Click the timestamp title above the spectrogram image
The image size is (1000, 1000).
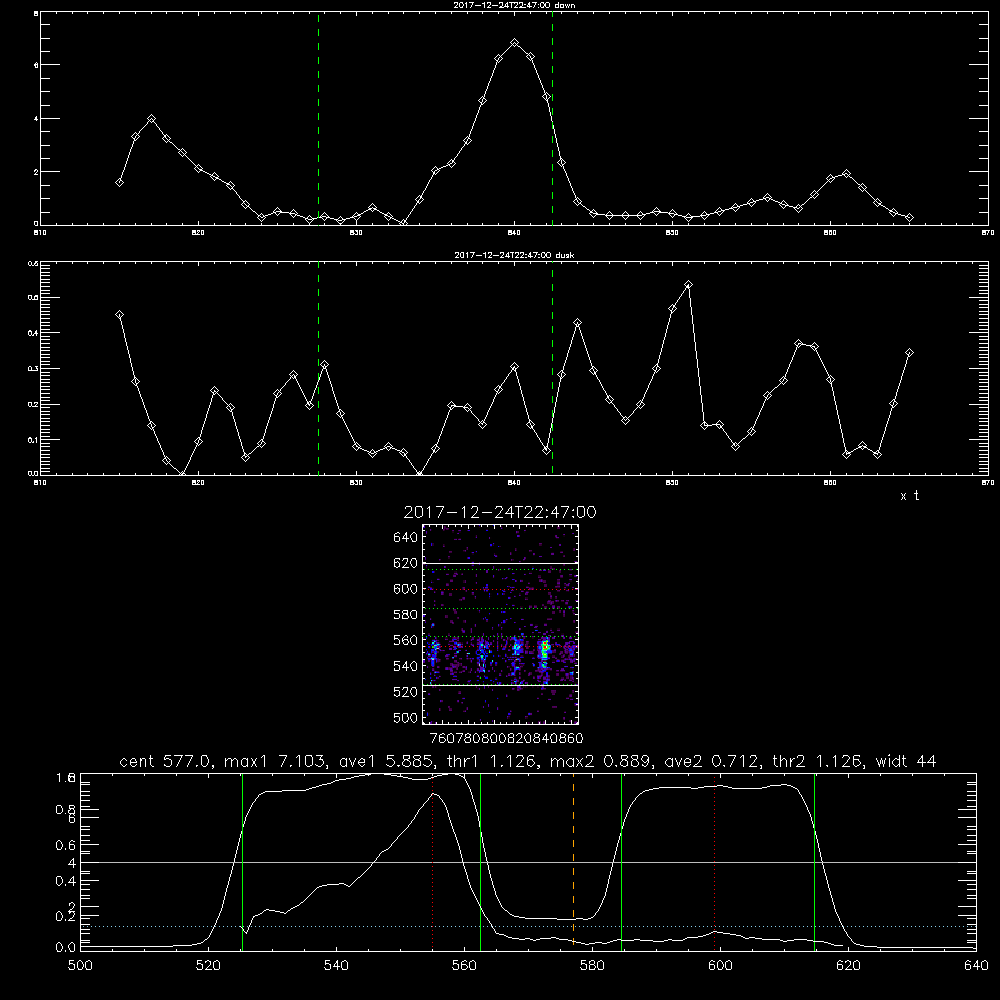pyautogui.click(x=500, y=512)
